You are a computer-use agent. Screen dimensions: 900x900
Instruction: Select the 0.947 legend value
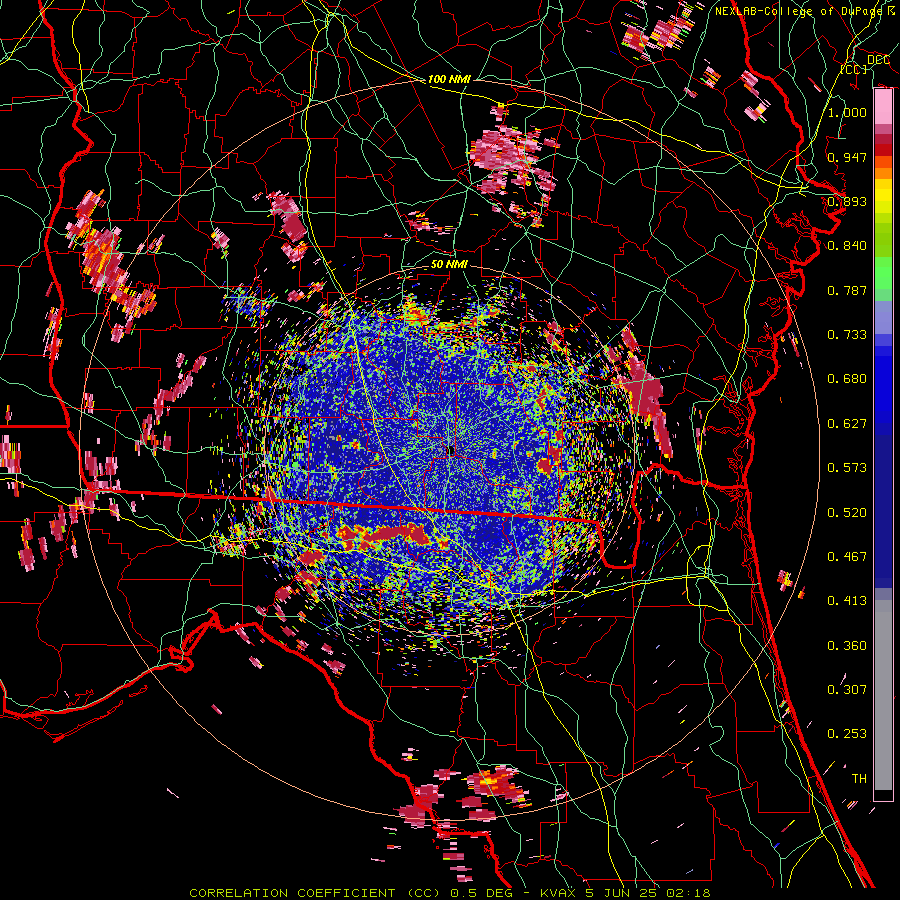(847, 157)
